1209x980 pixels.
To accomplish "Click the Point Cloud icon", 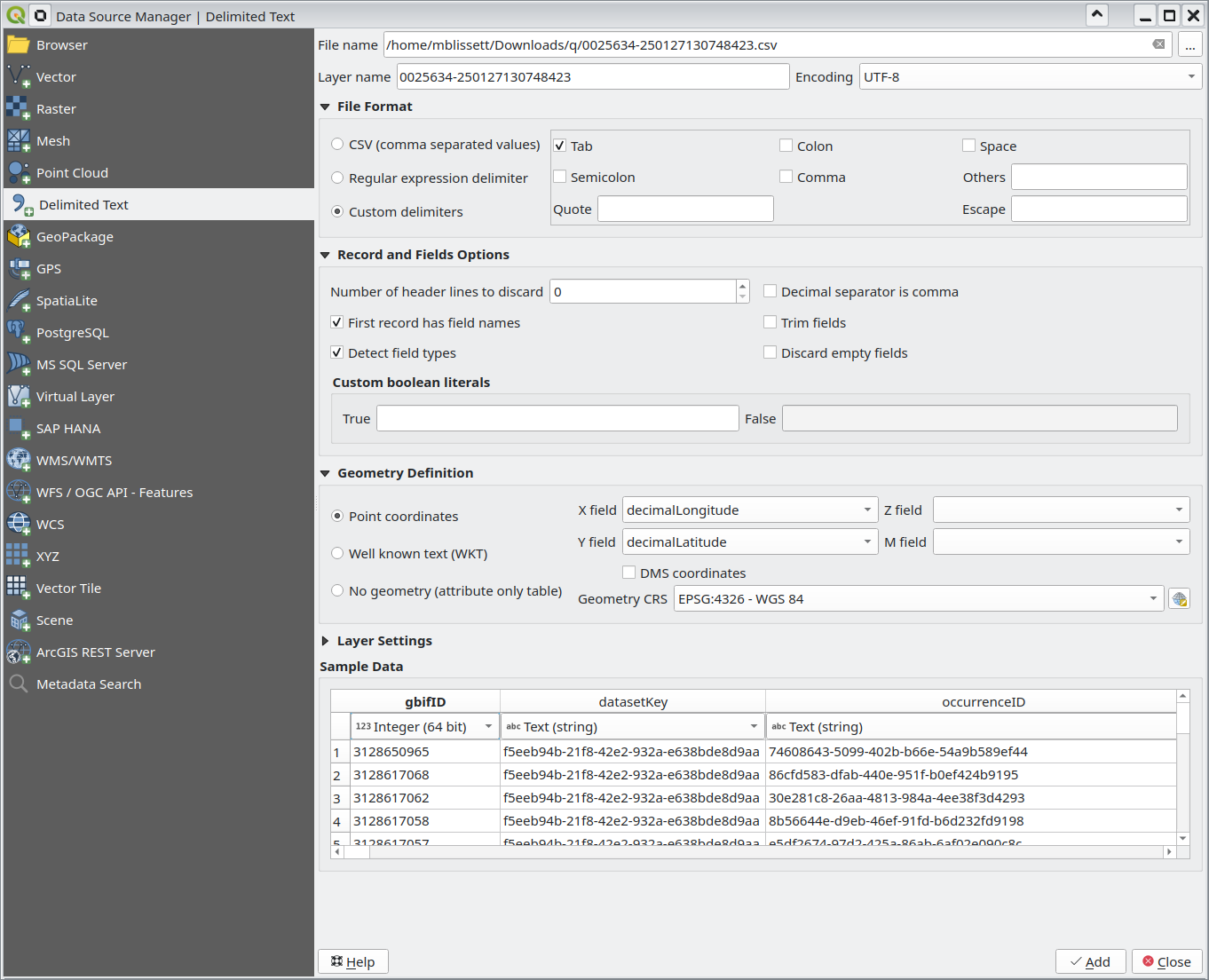I will (x=18, y=172).
